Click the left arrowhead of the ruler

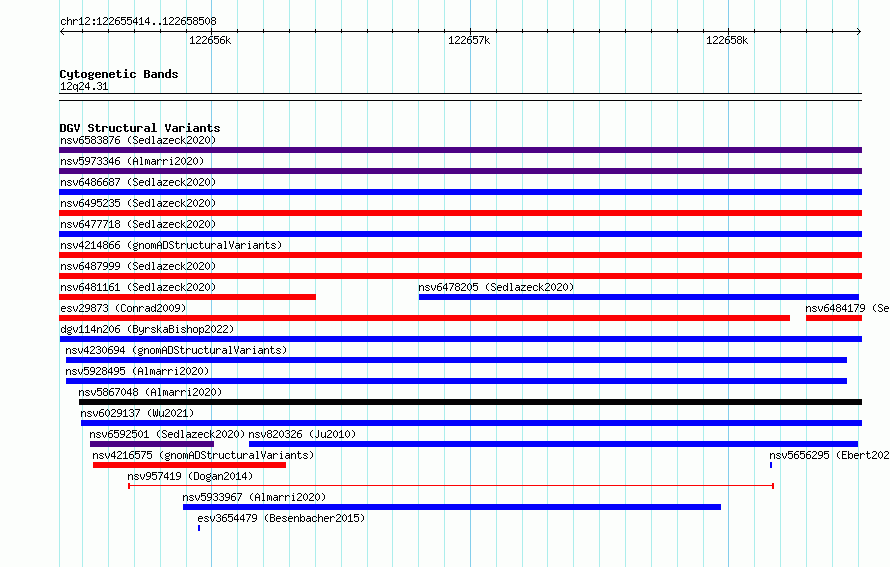pos(62,32)
